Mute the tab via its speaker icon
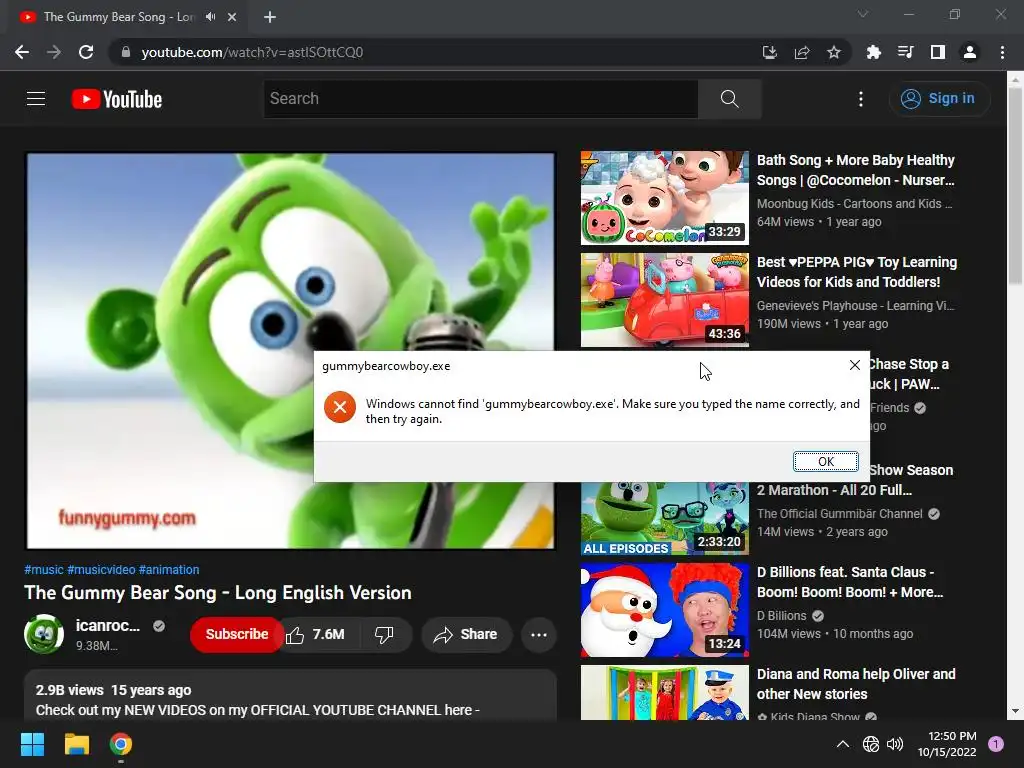 (x=210, y=17)
